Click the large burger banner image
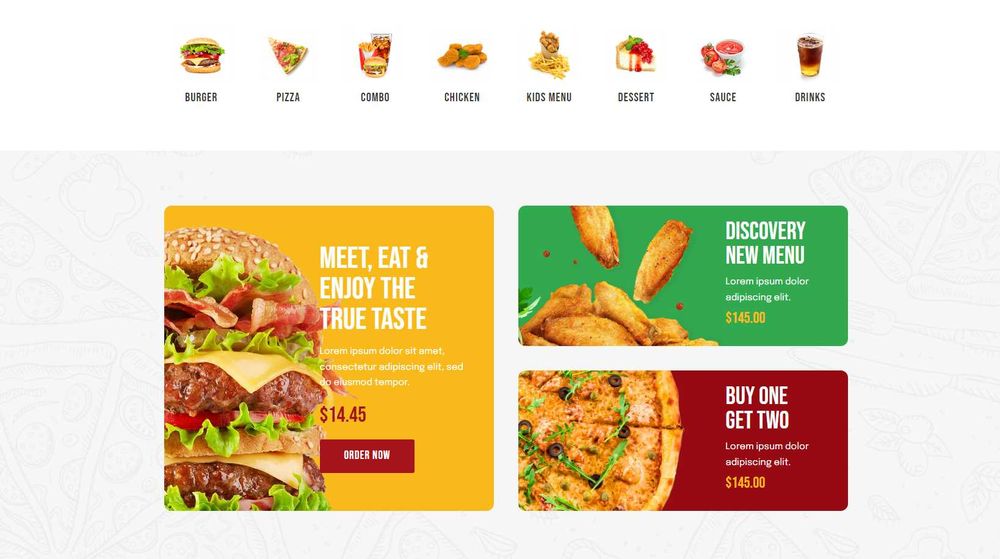Screen dimensions: 1000x559 246,367
